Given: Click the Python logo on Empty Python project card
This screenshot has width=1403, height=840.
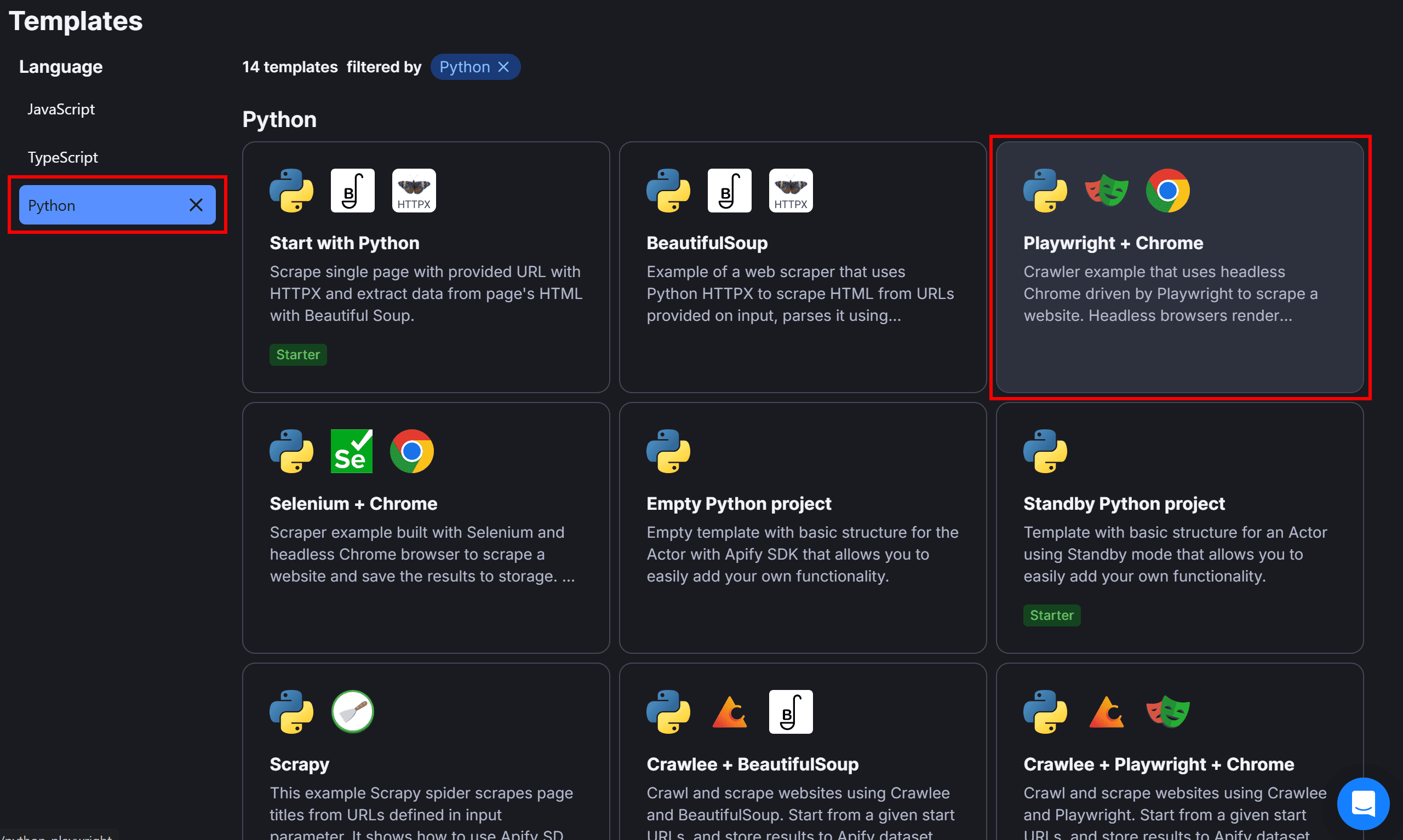Looking at the screenshot, I should 668,451.
